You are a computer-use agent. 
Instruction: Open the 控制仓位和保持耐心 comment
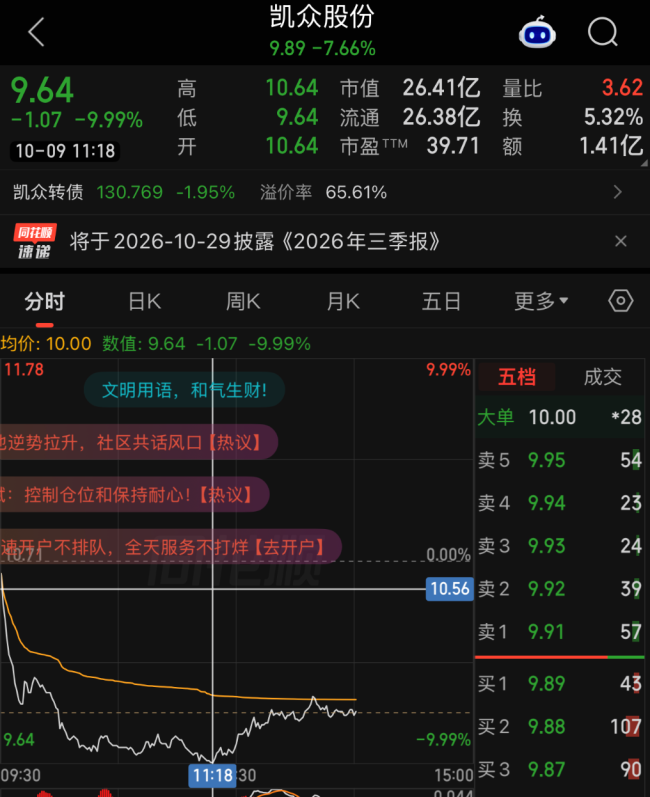tap(134, 494)
